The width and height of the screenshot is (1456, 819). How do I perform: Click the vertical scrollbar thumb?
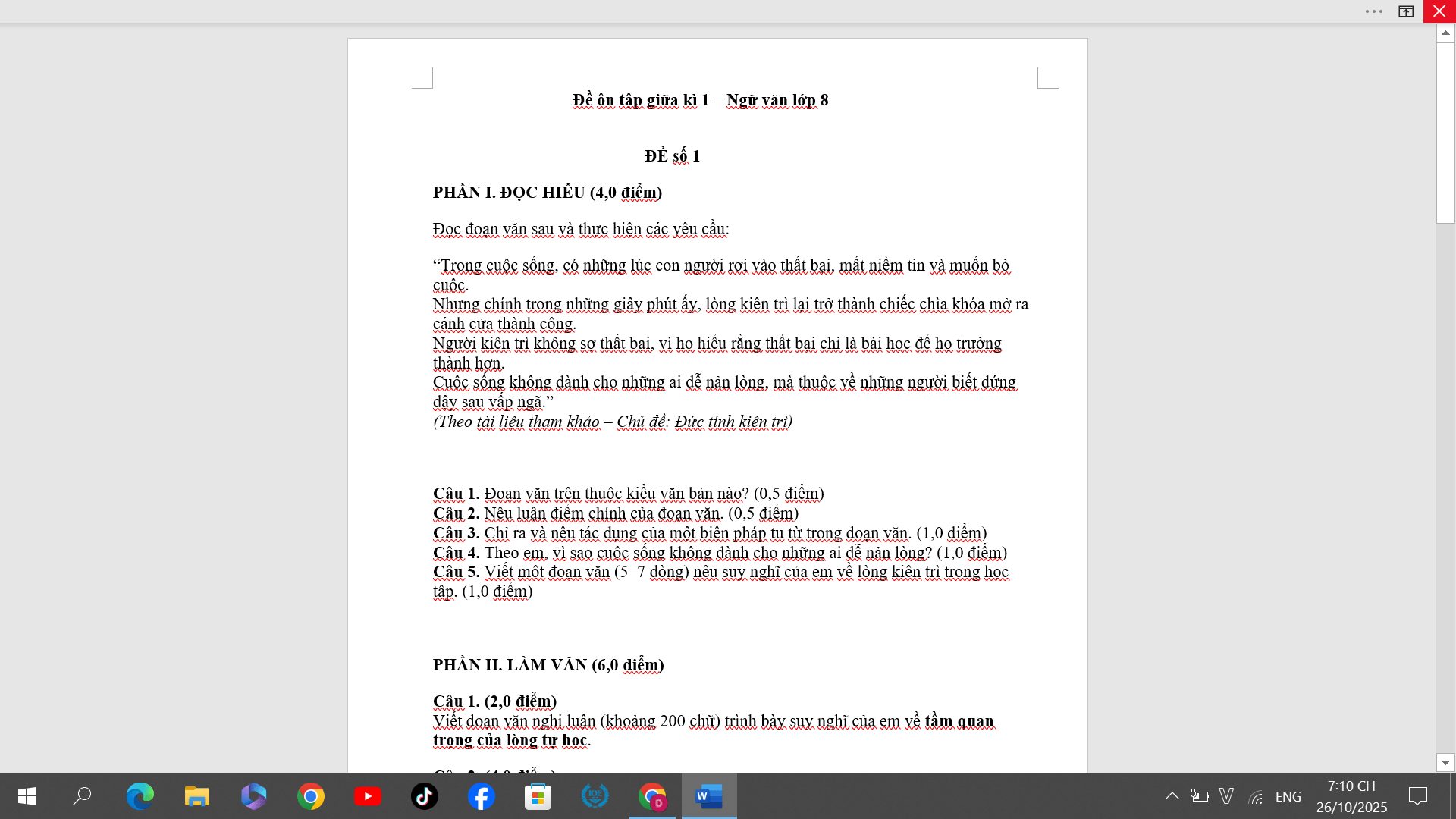point(1445,133)
